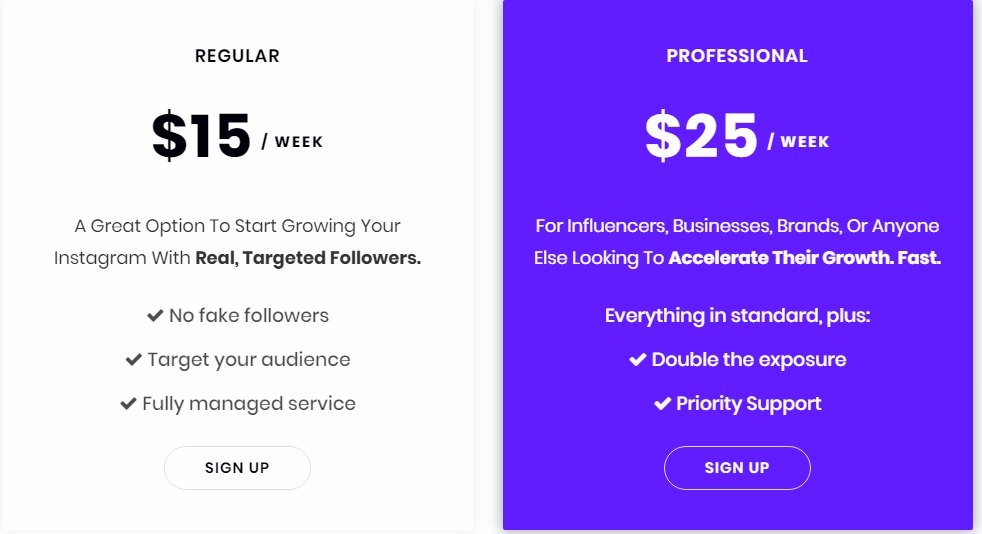
Task: Click the No fake followers feature text
Action: [249, 316]
